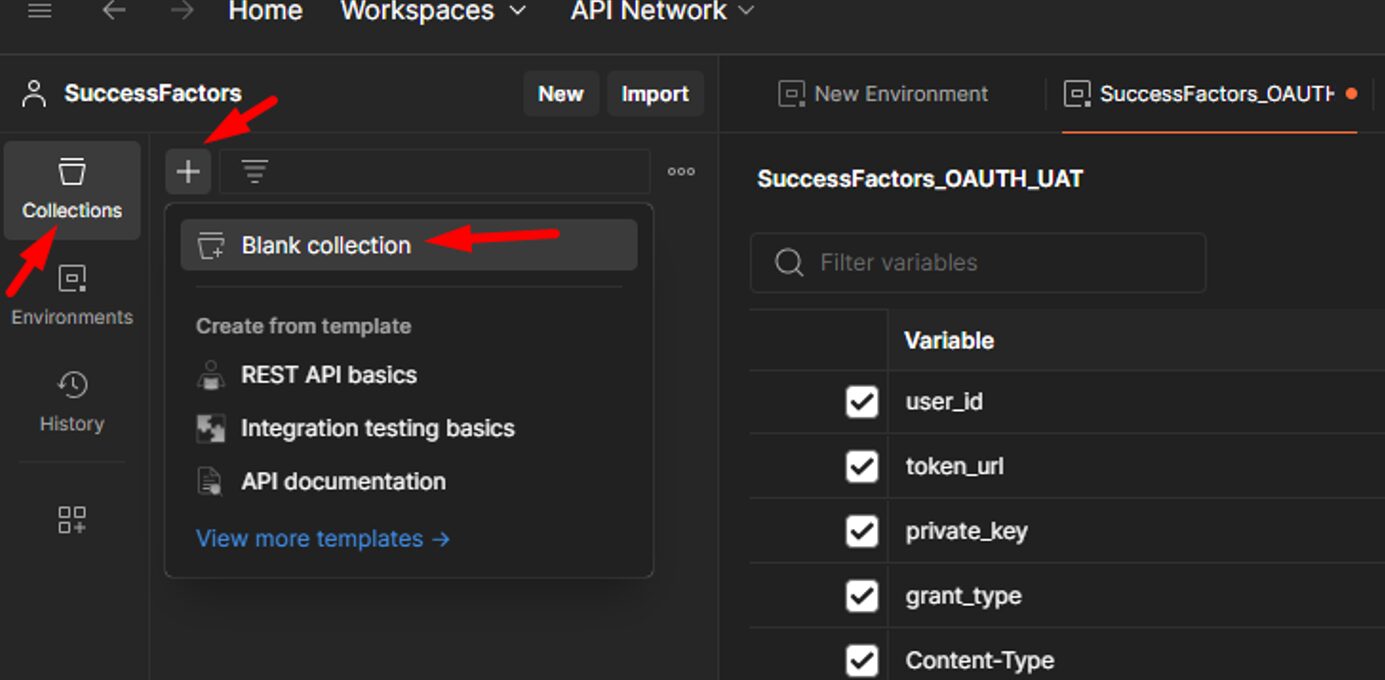Click the API documentation template icon
This screenshot has height=680, width=1385.
point(211,482)
